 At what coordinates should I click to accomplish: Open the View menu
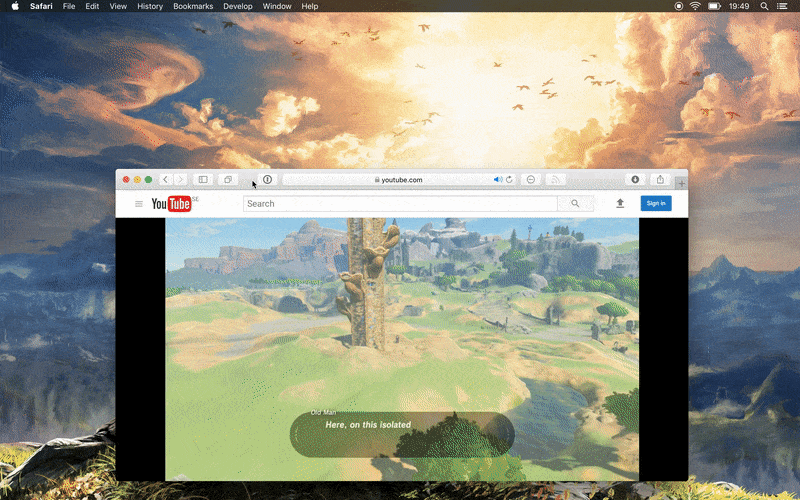coord(118,6)
